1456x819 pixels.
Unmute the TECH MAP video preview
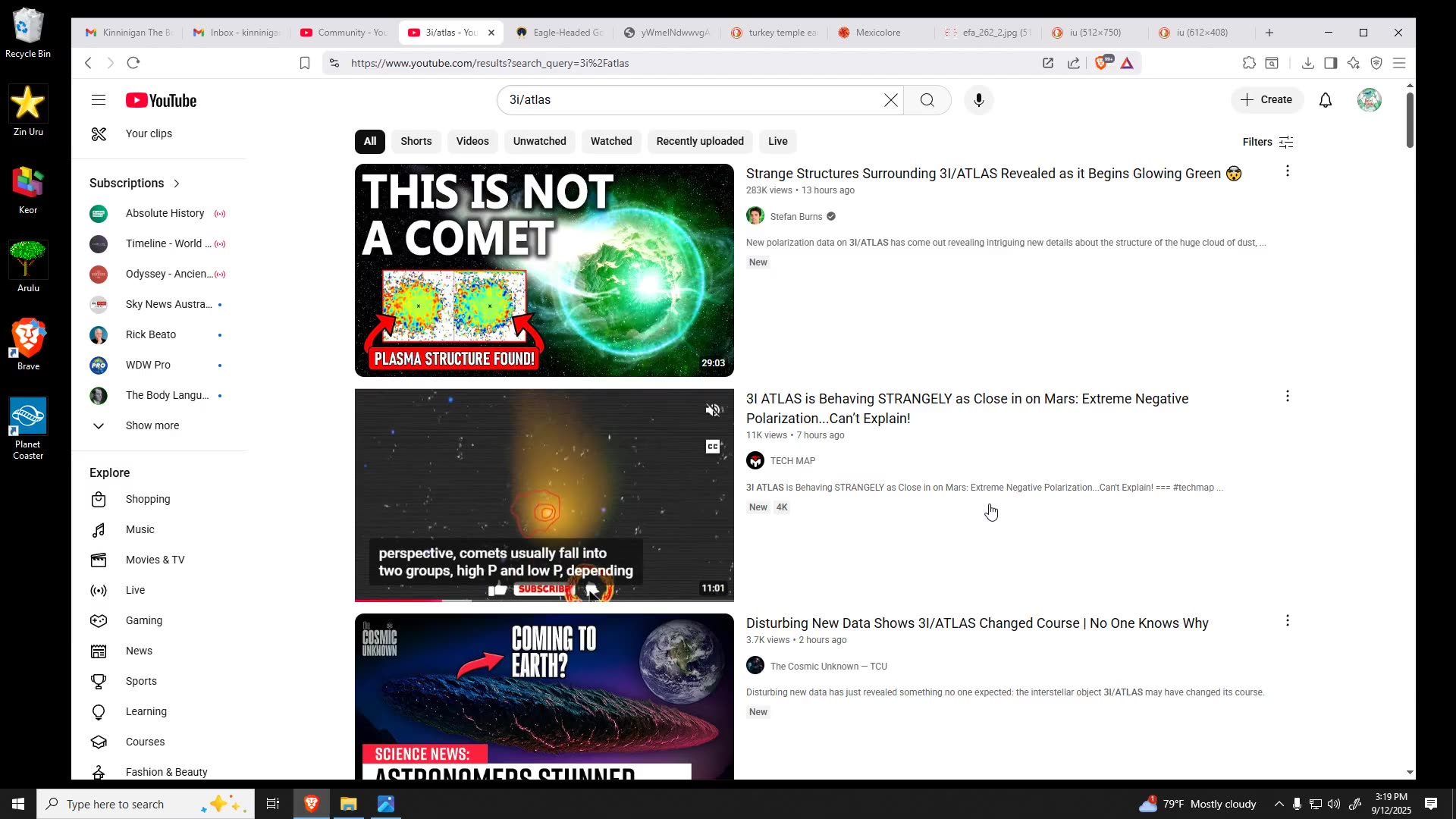click(x=712, y=409)
